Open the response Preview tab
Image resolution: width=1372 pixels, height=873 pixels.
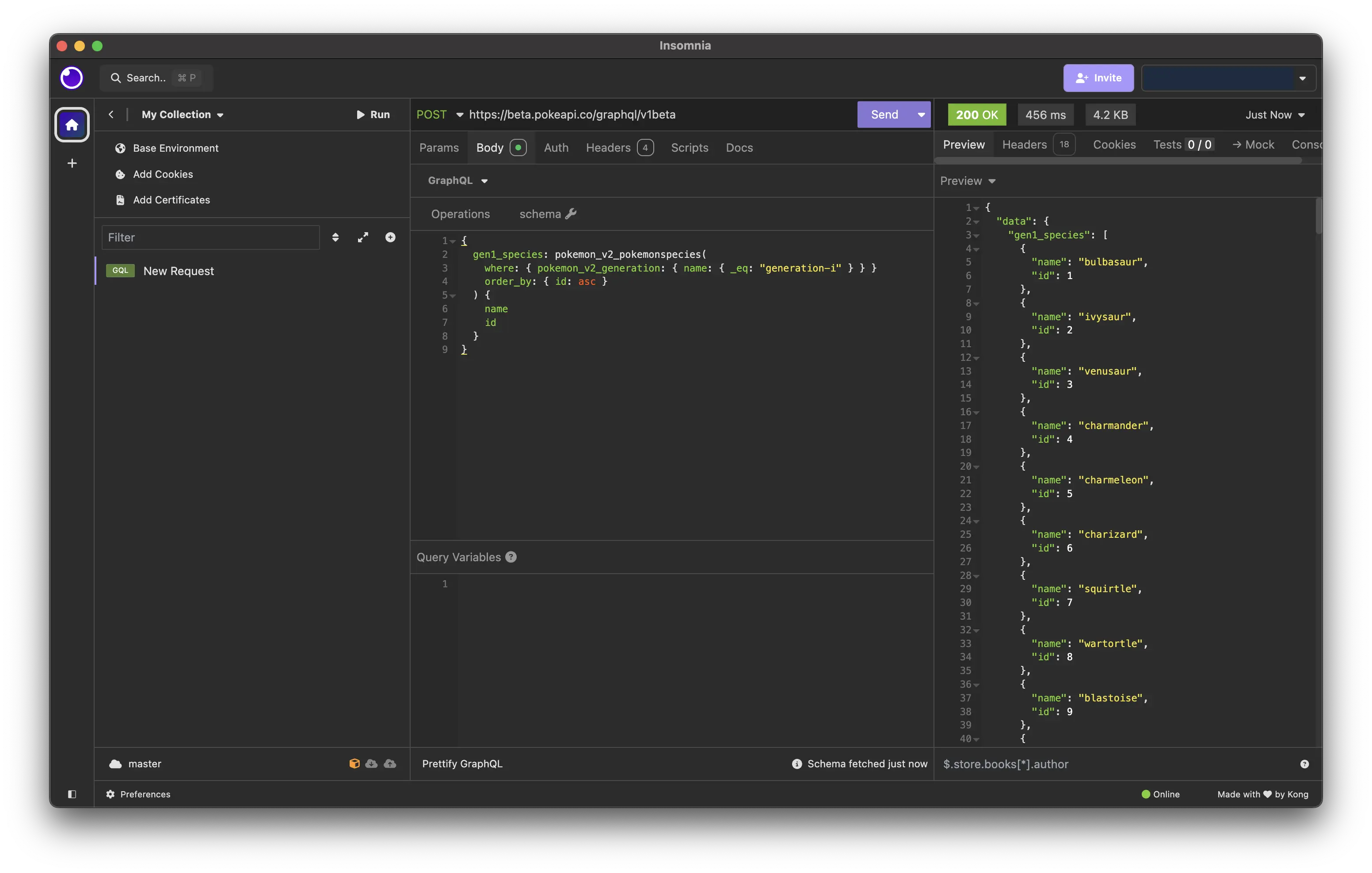[964, 145]
